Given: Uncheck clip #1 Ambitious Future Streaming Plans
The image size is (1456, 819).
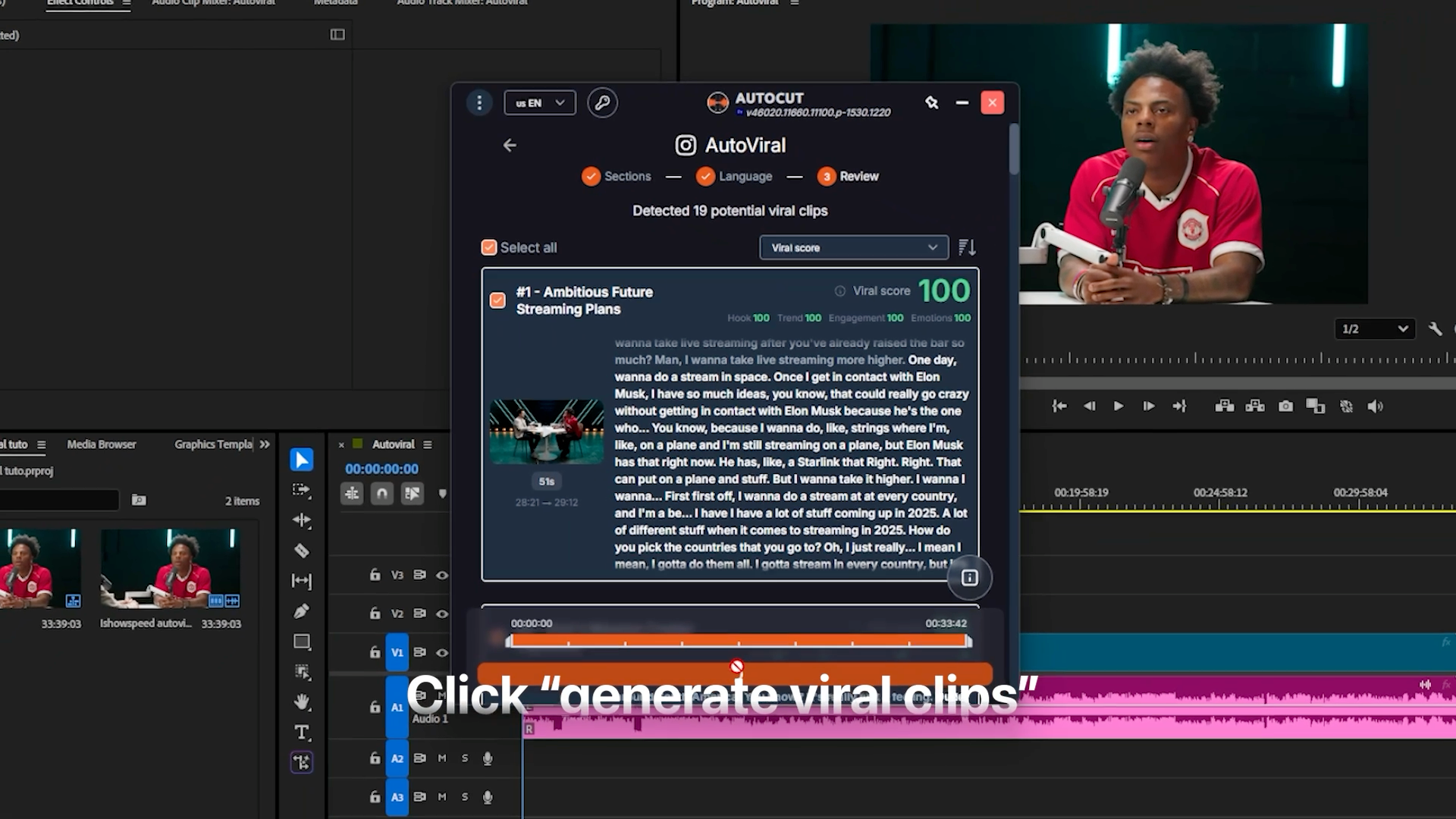Looking at the screenshot, I should (x=497, y=300).
